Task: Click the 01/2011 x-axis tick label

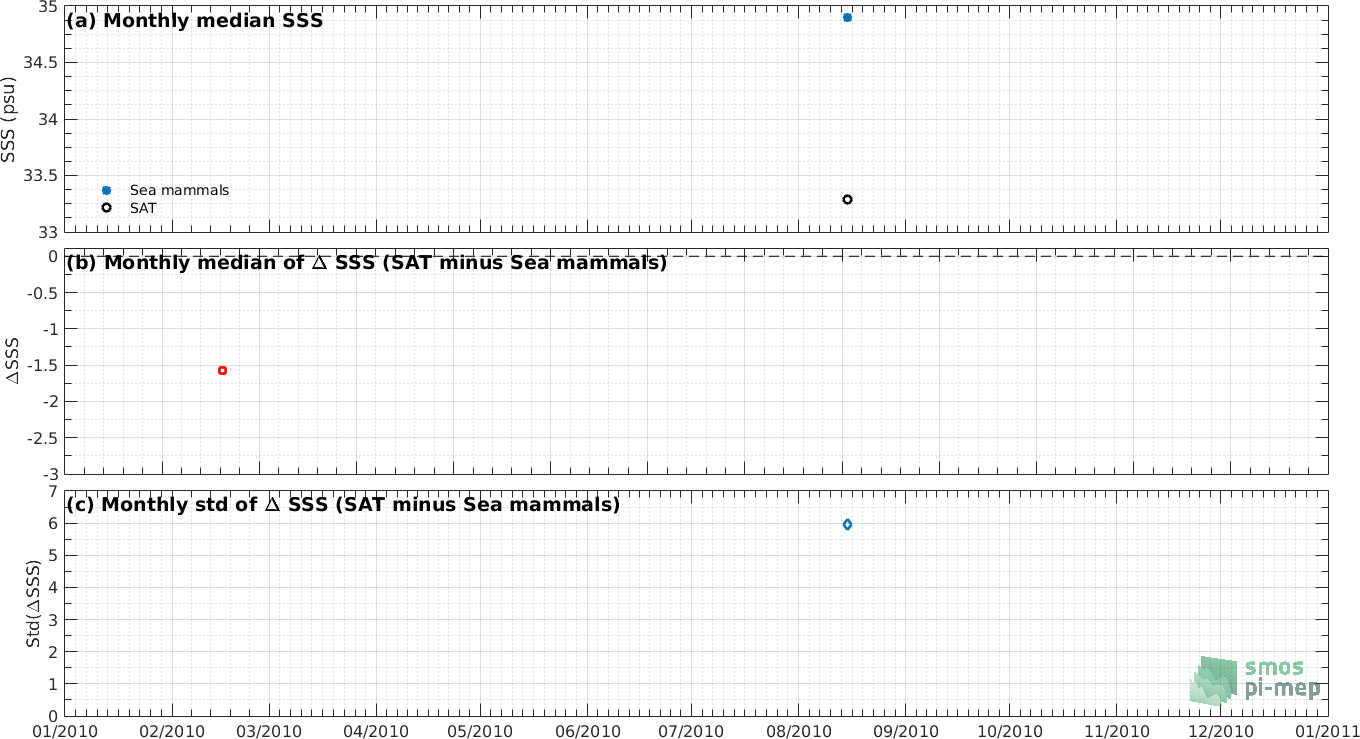Action: pos(1326,730)
